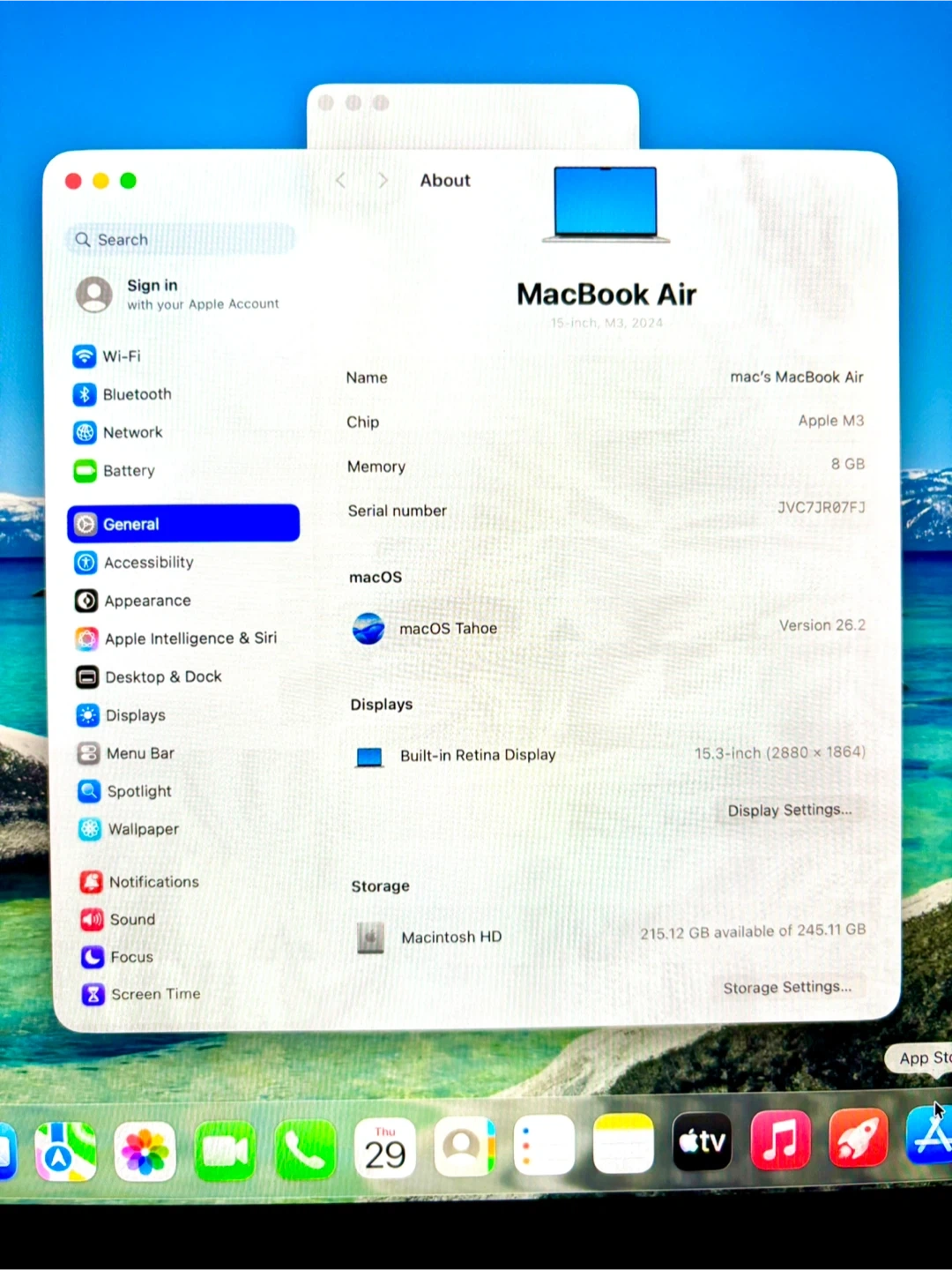The height and width of the screenshot is (1270, 952).
Task: Open Wallpaper settings pane
Action: coord(143,829)
